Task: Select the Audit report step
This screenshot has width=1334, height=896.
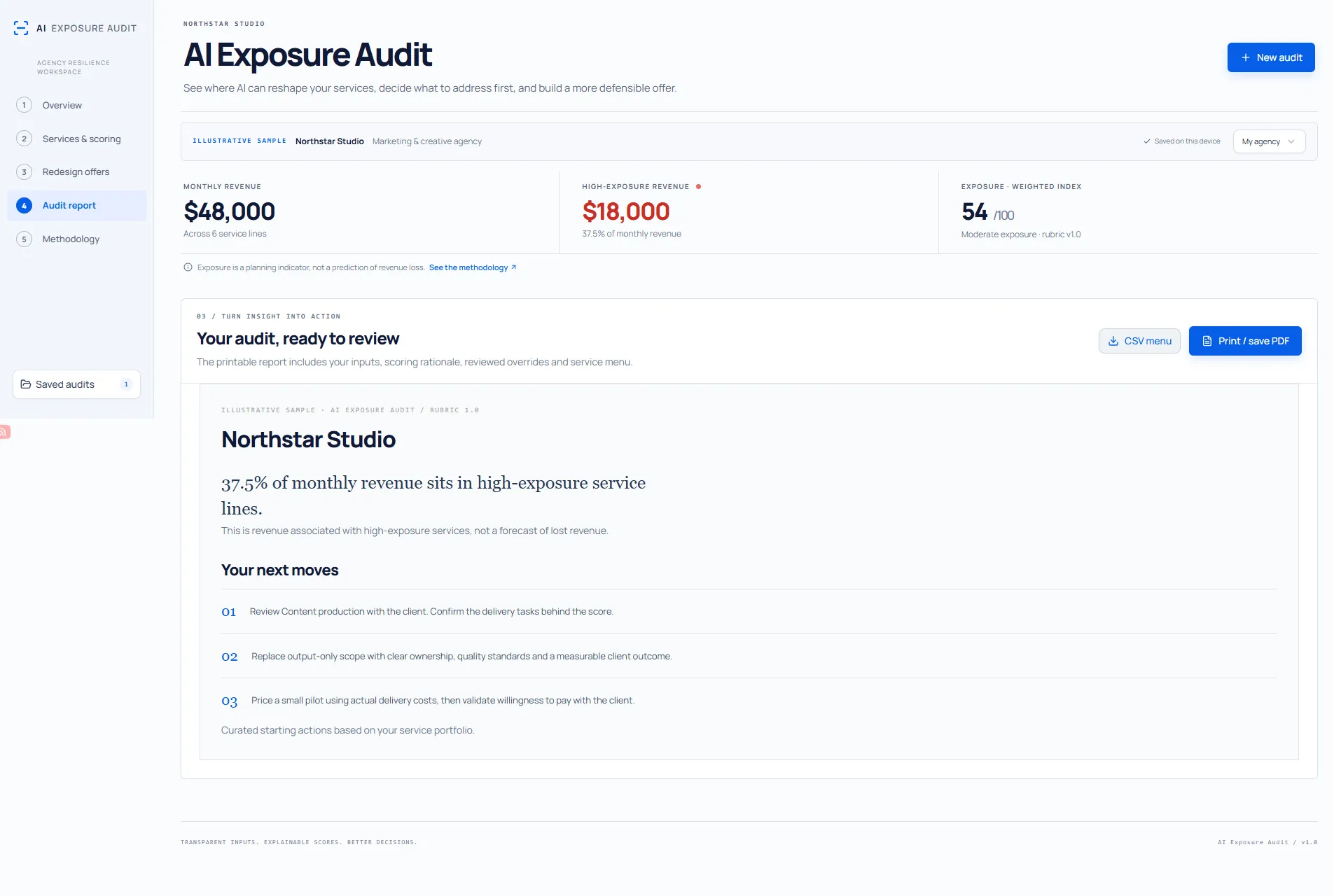Action: point(77,206)
